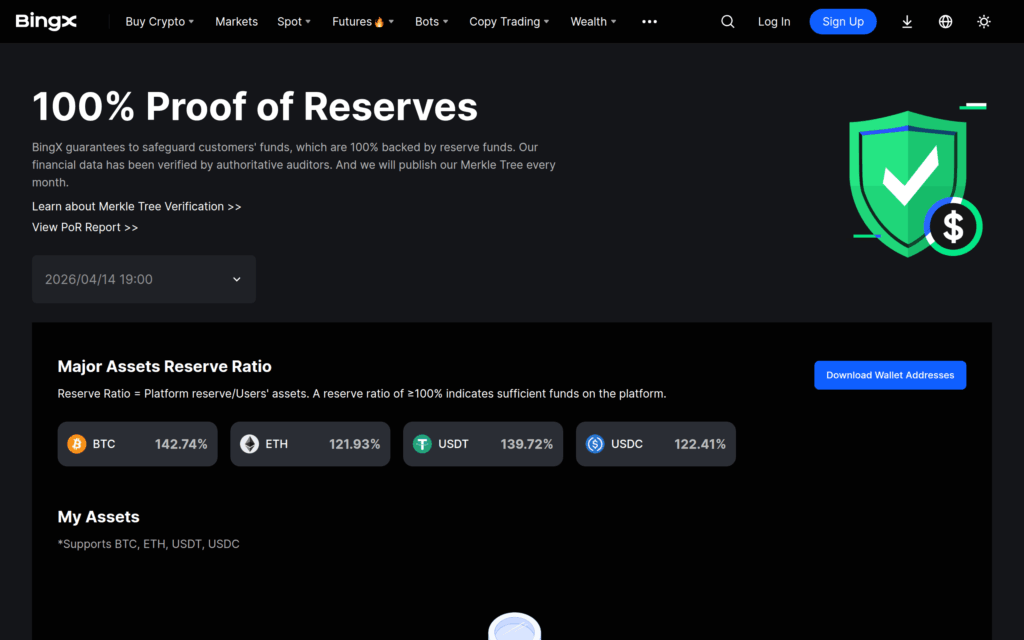Screen dimensions: 1024x640
Task: Select the BTC 142.74% reserve value
Action: [181, 444]
